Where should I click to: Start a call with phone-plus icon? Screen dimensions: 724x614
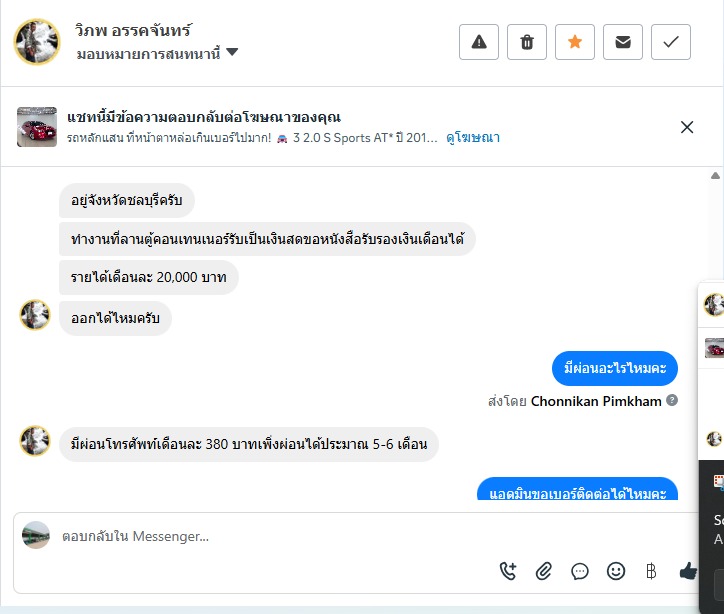point(508,571)
